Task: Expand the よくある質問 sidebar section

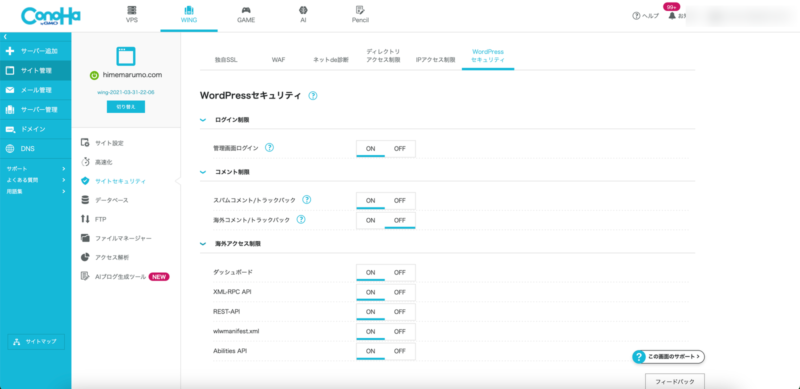Action: point(36,180)
